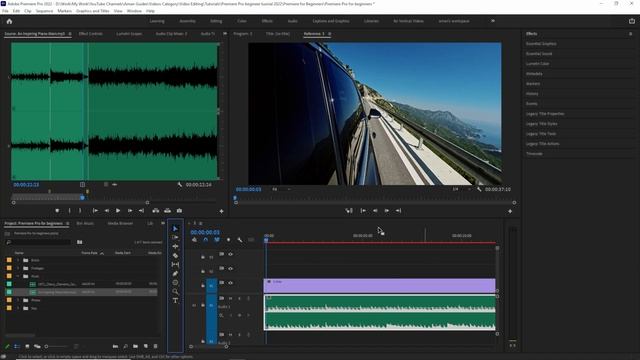The image size is (640, 360).
Task: Expand the second bin folder in Project panel
Action: pos(18,268)
